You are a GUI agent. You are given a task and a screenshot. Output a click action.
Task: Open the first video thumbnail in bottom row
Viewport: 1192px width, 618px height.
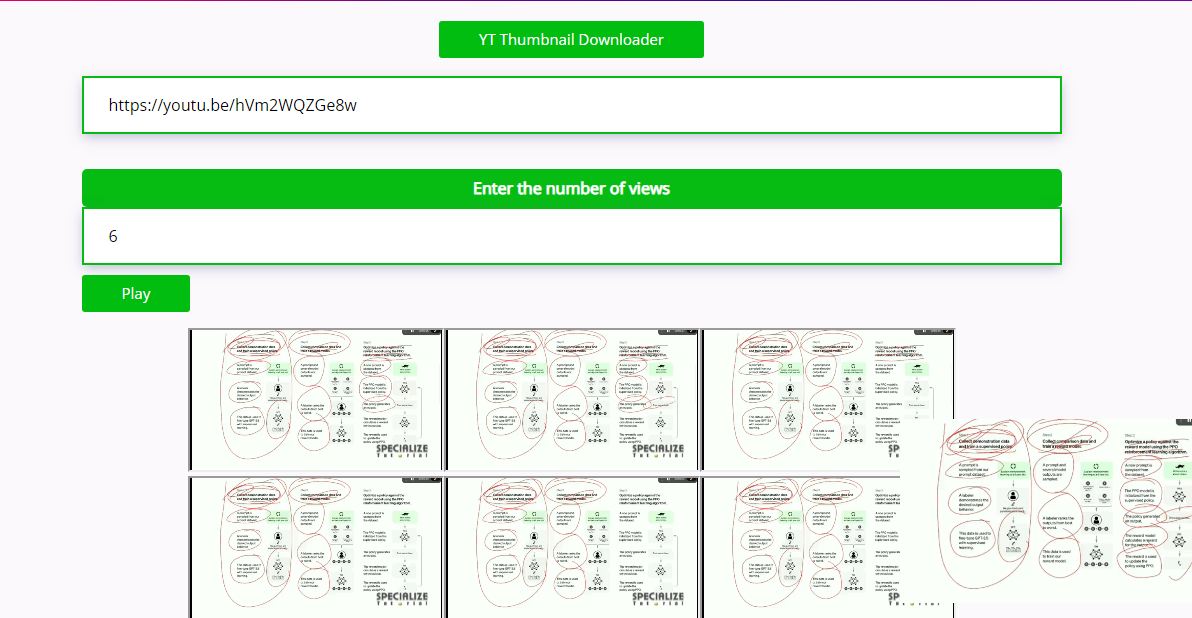coord(316,547)
